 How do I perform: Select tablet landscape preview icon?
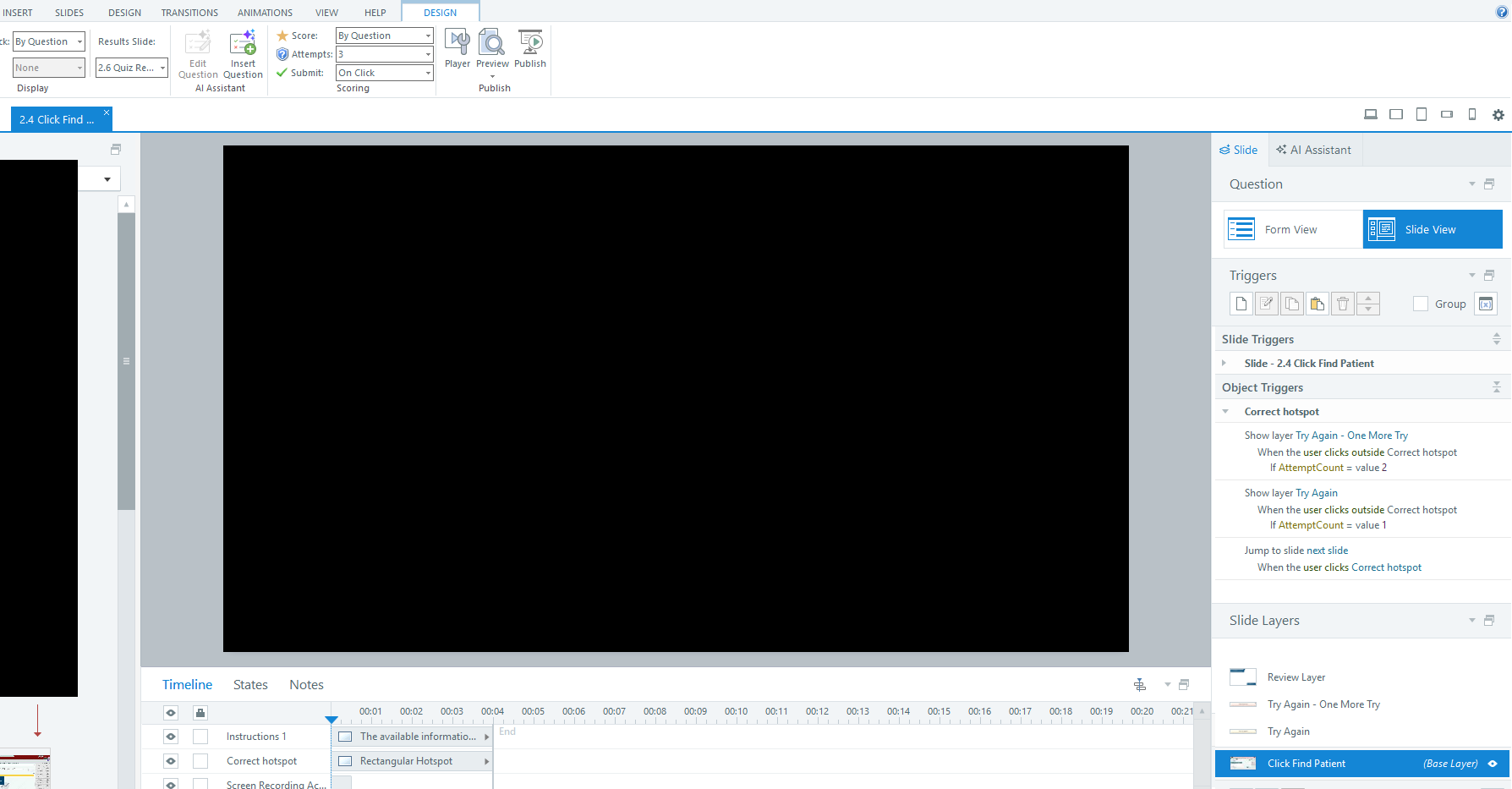coord(1396,114)
